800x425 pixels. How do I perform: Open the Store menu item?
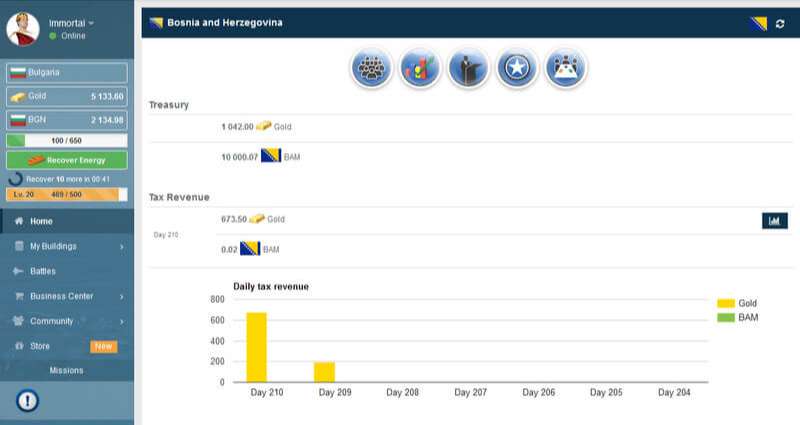tap(40, 346)
